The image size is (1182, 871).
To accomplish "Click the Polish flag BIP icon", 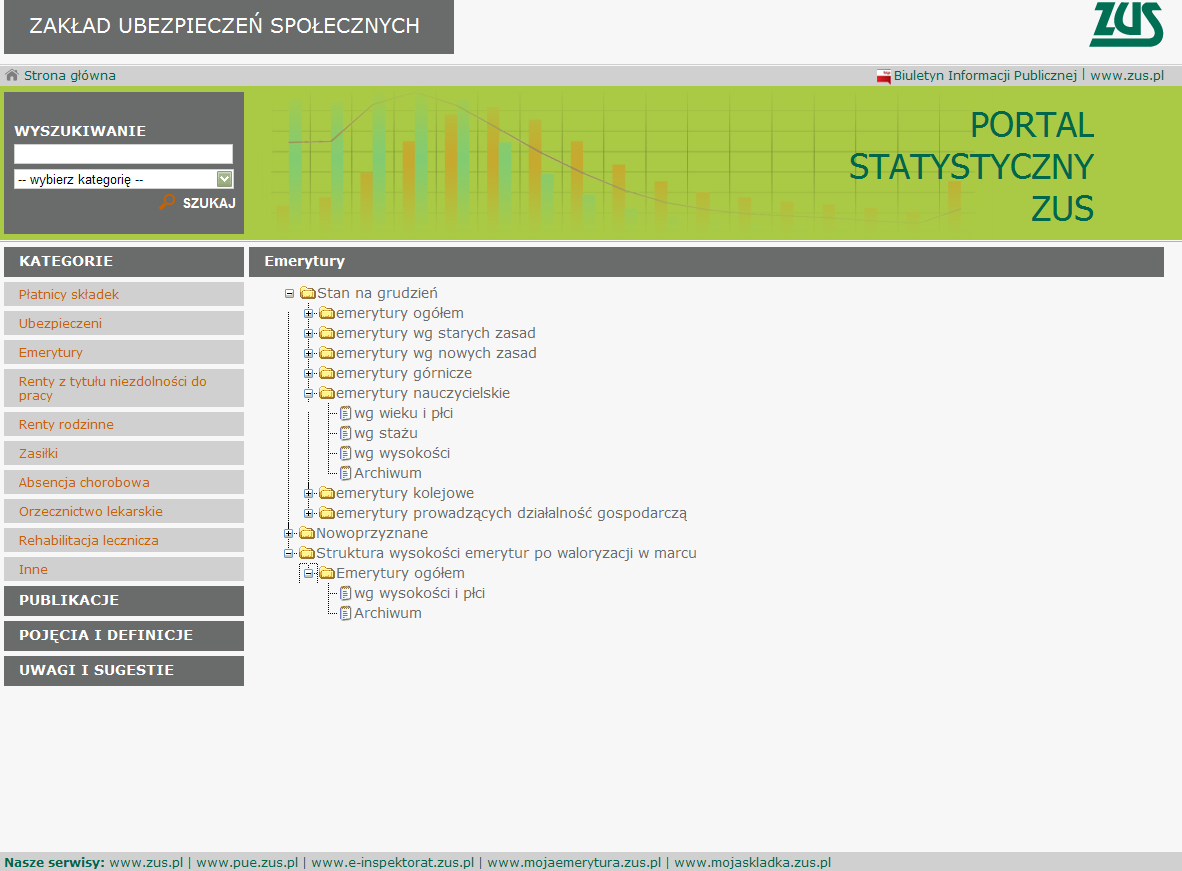I will tap(883, 76).
